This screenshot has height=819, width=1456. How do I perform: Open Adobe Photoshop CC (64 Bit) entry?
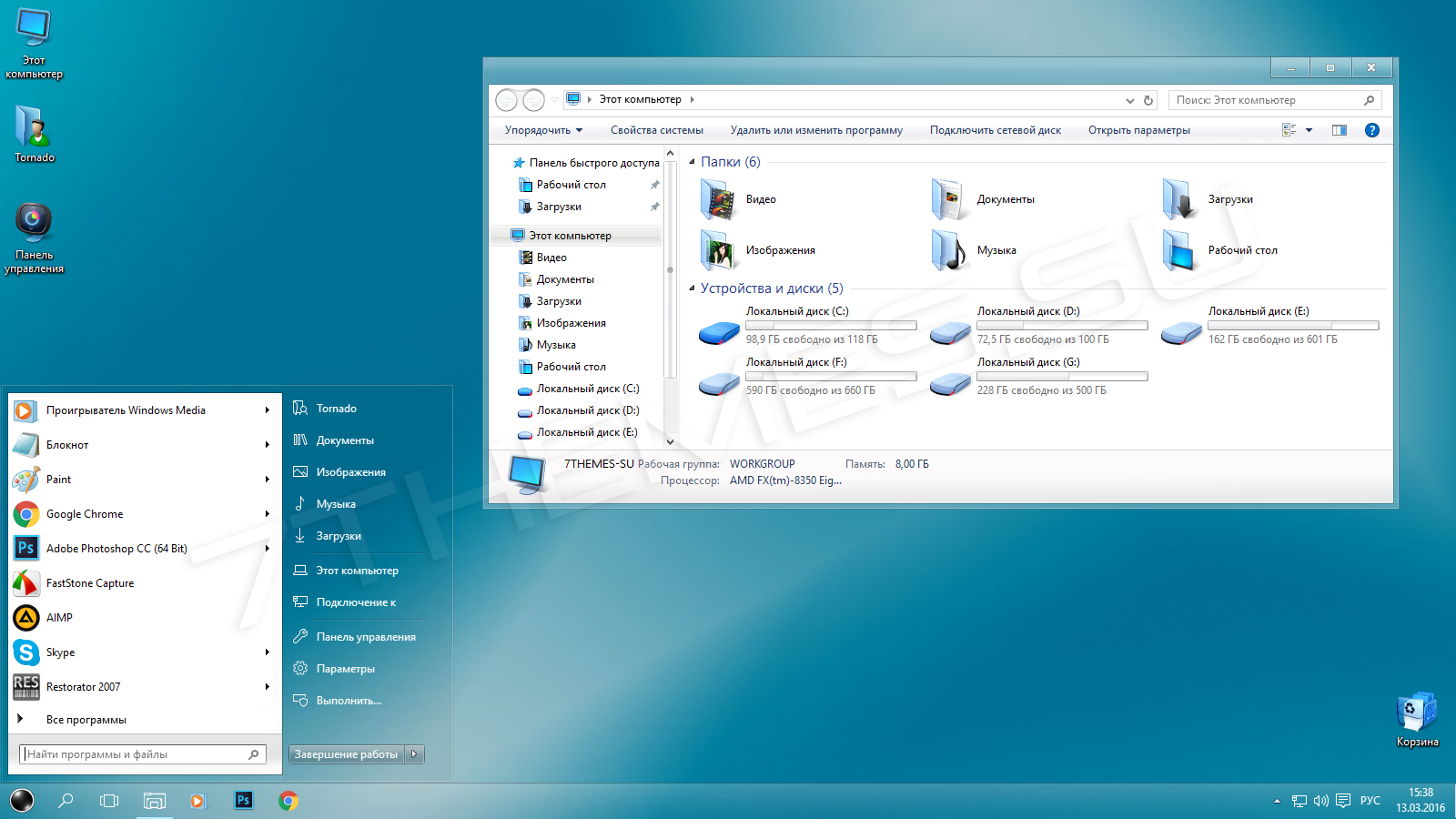tap(144, 549)
